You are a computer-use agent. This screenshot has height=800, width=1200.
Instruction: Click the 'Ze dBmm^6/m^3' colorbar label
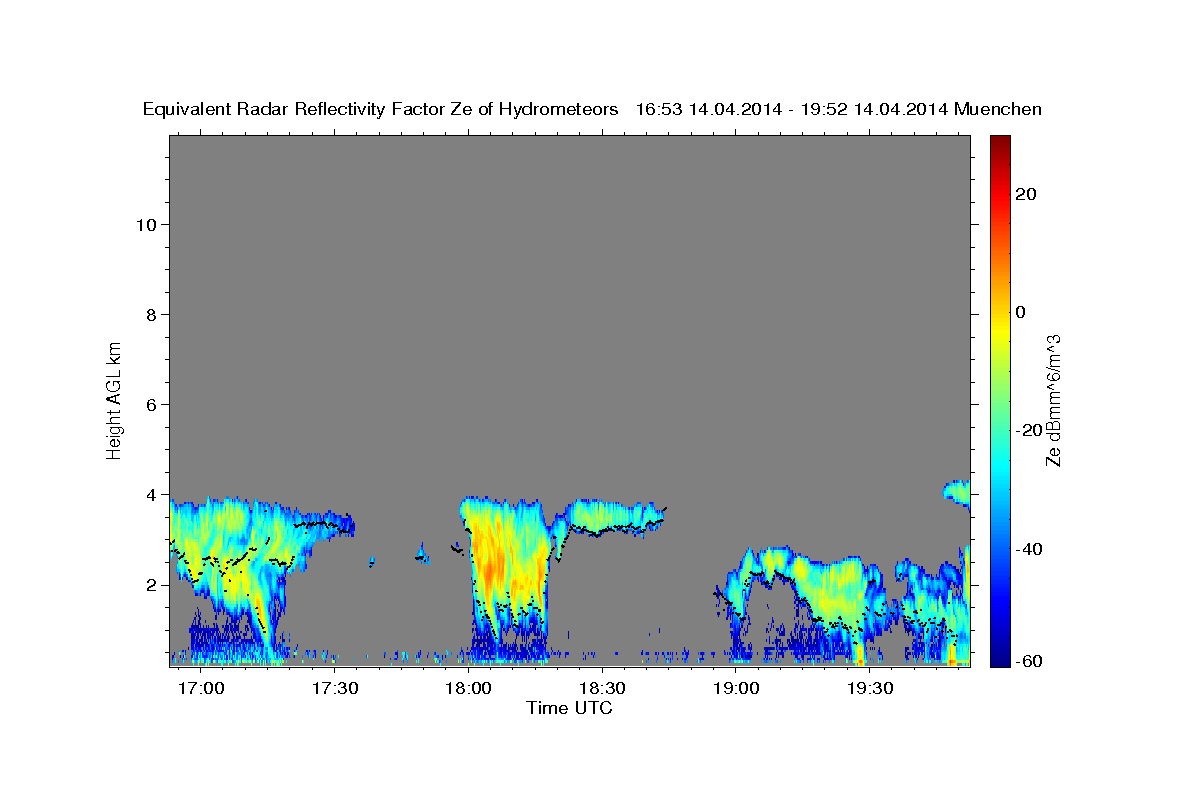point(1053,400)
